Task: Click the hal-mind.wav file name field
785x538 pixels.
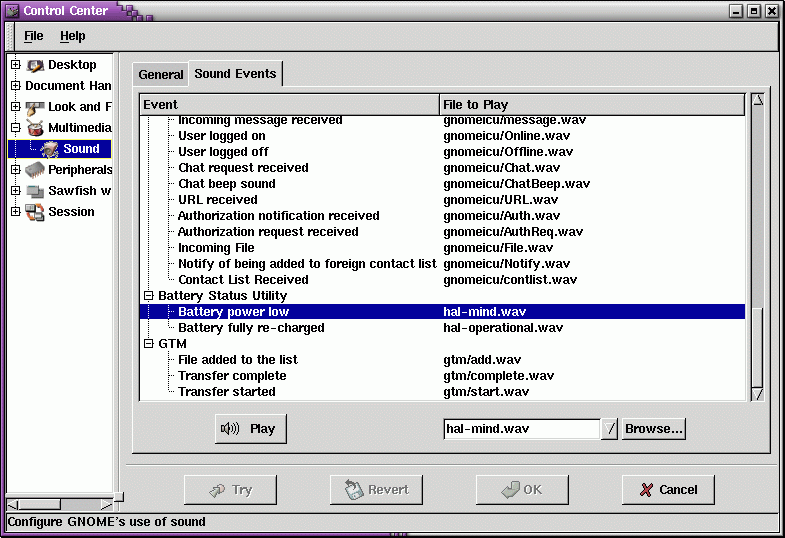Action: point(521,429)
